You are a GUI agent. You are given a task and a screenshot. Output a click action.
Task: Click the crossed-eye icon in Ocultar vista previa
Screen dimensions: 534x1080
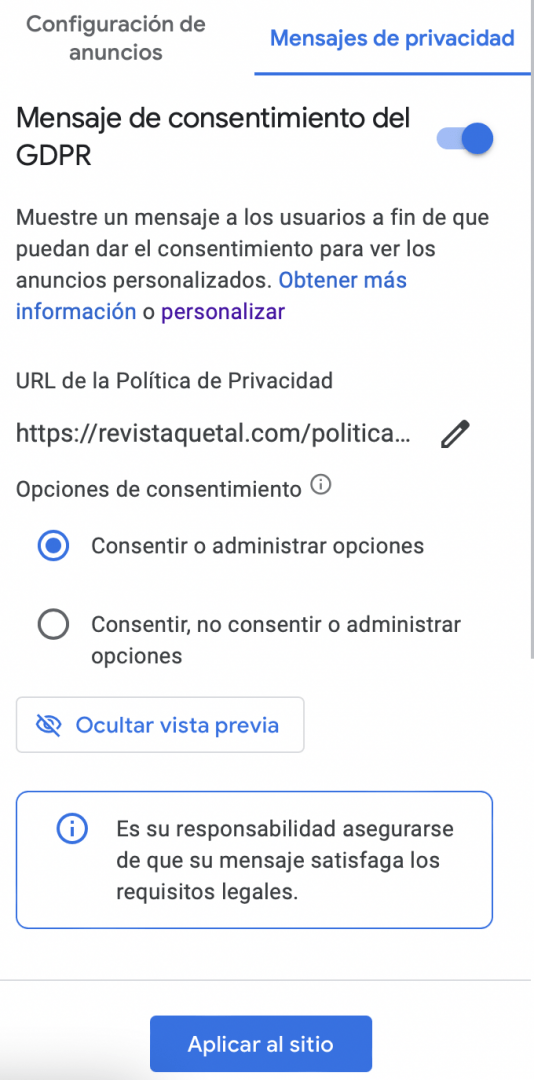(x=48, y=725)
